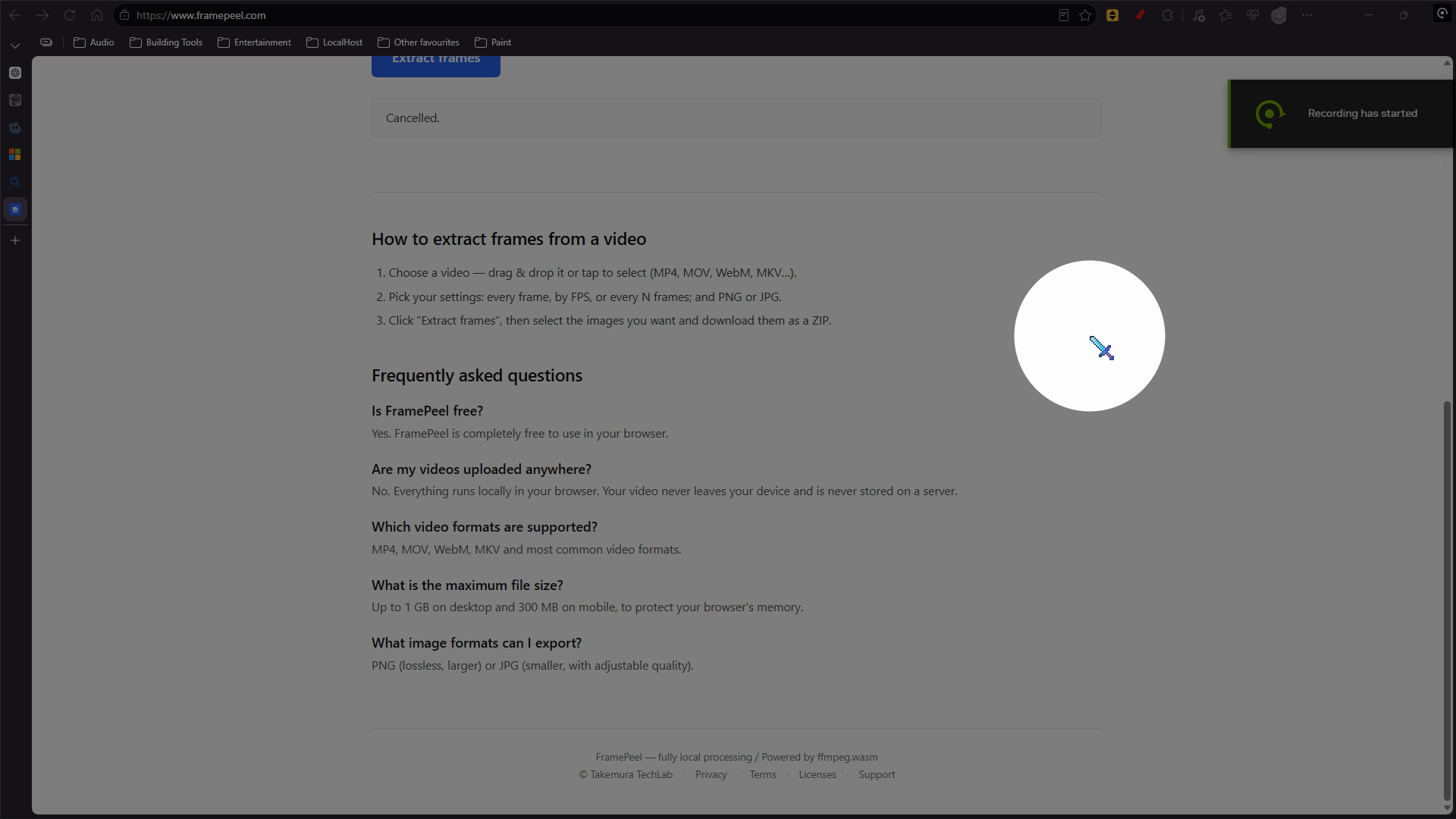The width and height of the screenshot is (1456, 819).
Task: Open the Entertainment bookmarks folder
Action: point(254,42)
